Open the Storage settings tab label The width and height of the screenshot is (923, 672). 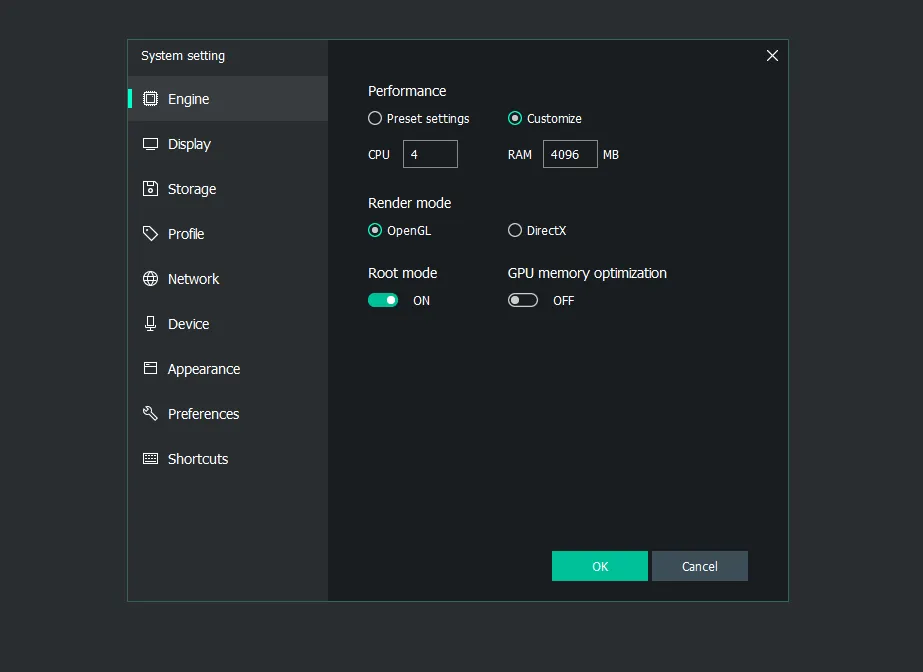tap(192, 189)
